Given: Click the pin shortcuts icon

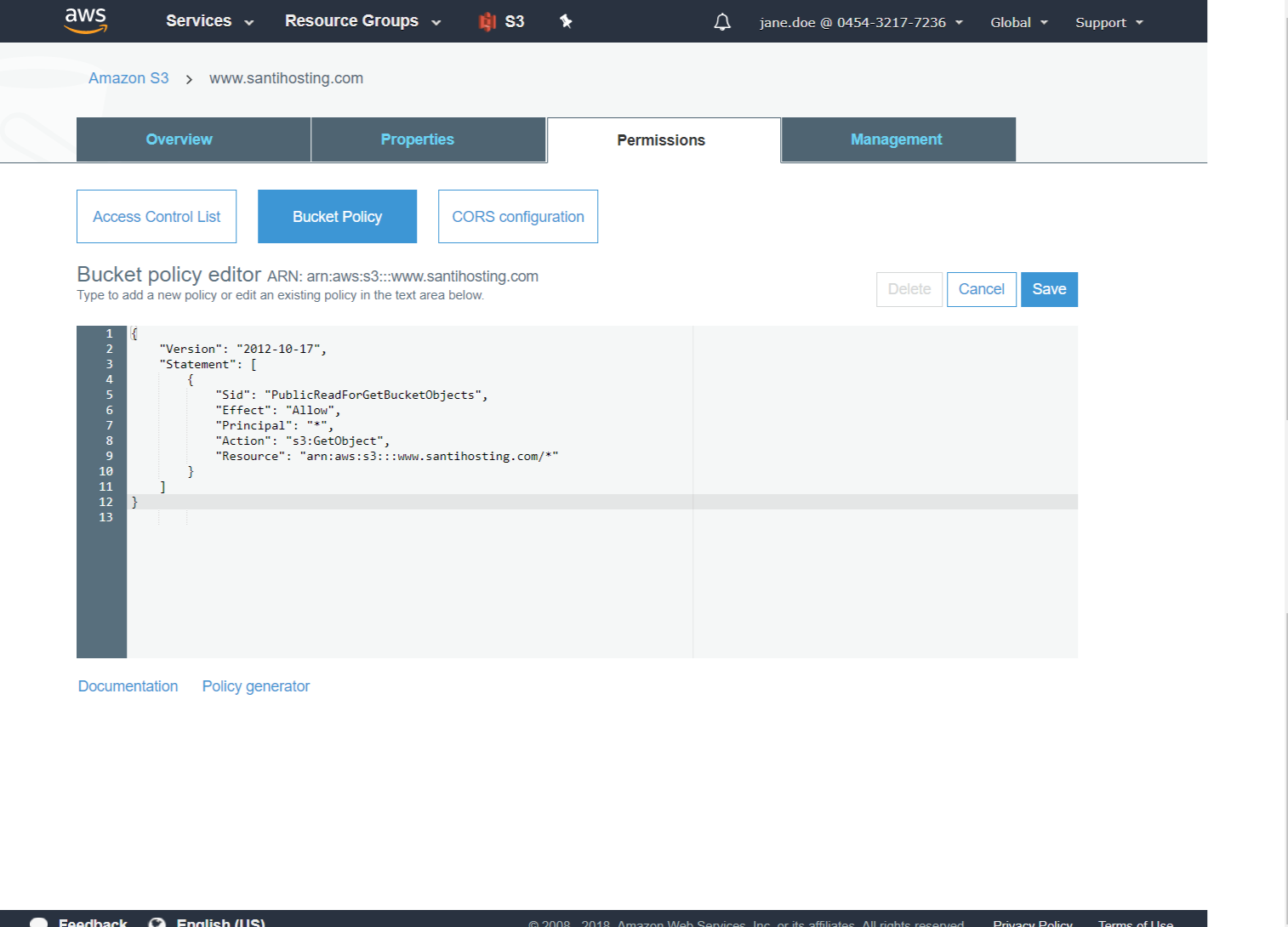Looking at the screenshot, I should [x=566, y=21].
